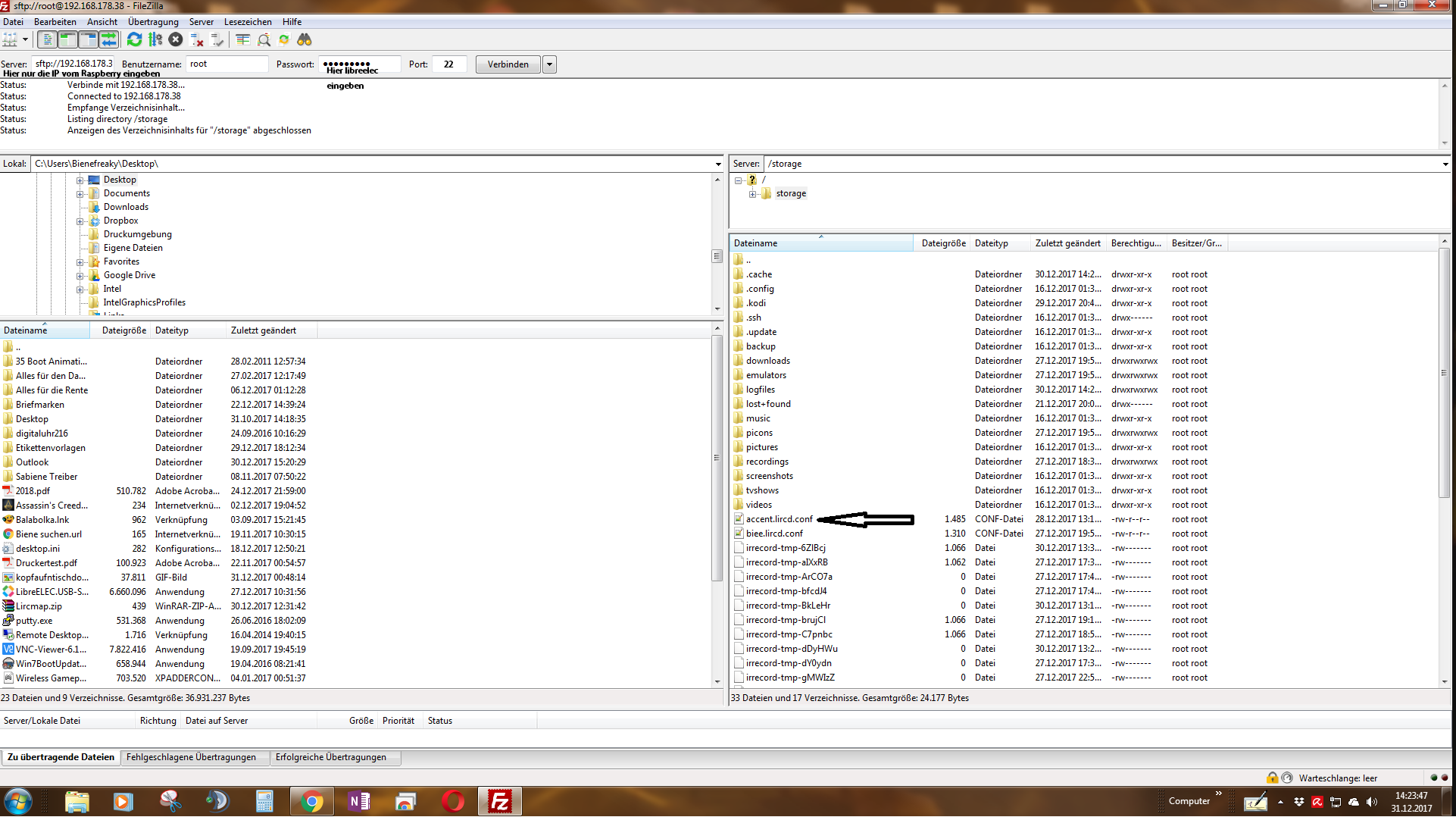Open the Windows Start button
Image resolution: width=1456 pixels, height=817 pixels.
(17, 802)
